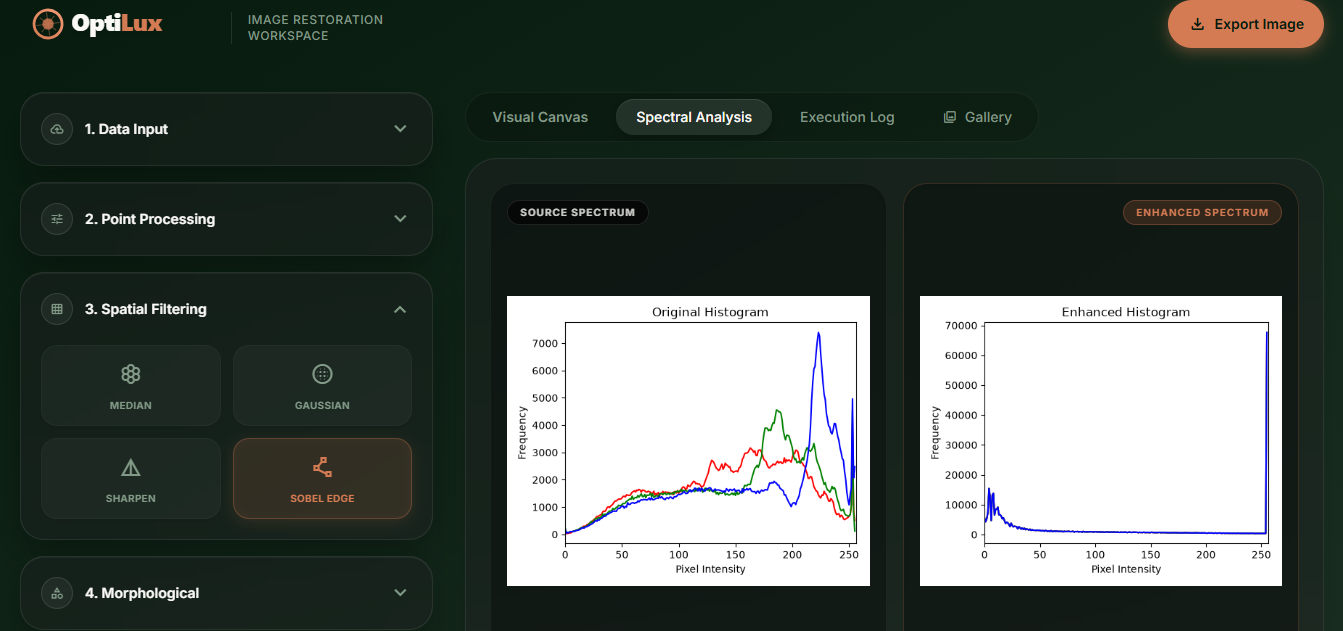The height and width of the screenshot is (631, 1343).
Task: Apply the SOBEL EDGE filter button
Action: (322, 478)
